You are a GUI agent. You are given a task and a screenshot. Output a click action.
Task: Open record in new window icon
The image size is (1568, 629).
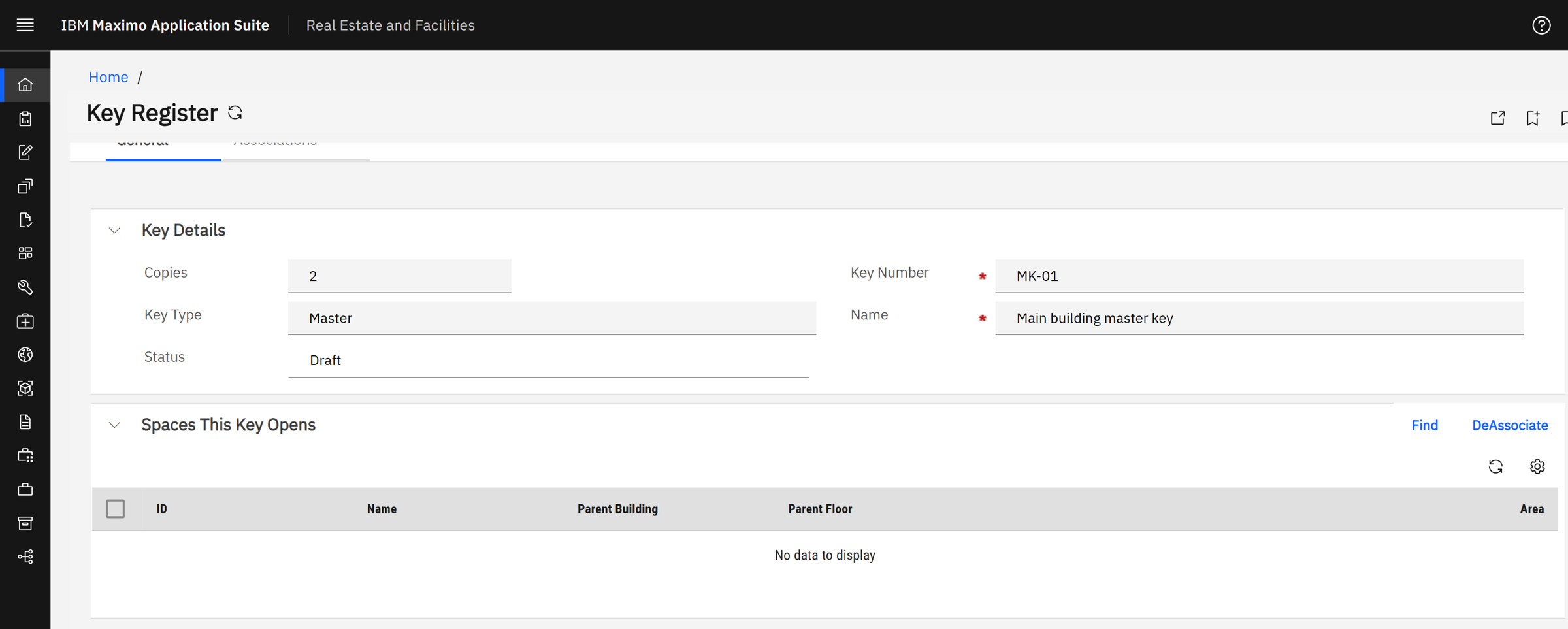pyautogui.click(x=1497, y=118)
